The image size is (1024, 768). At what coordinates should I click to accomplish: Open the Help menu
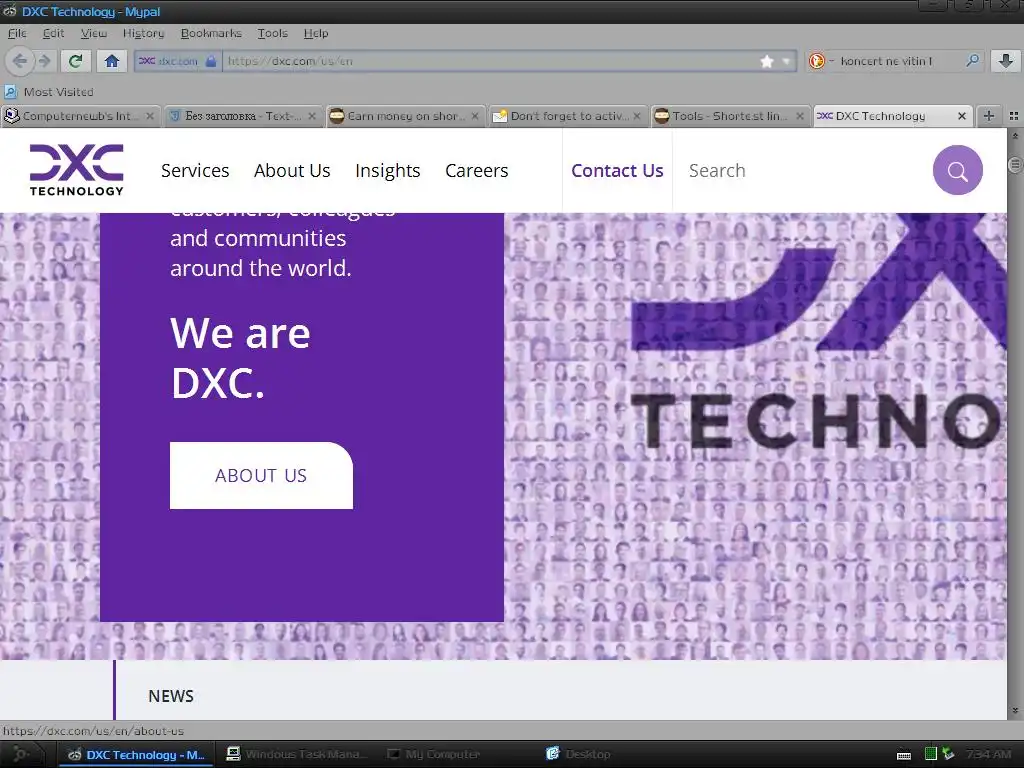[315, 33]
